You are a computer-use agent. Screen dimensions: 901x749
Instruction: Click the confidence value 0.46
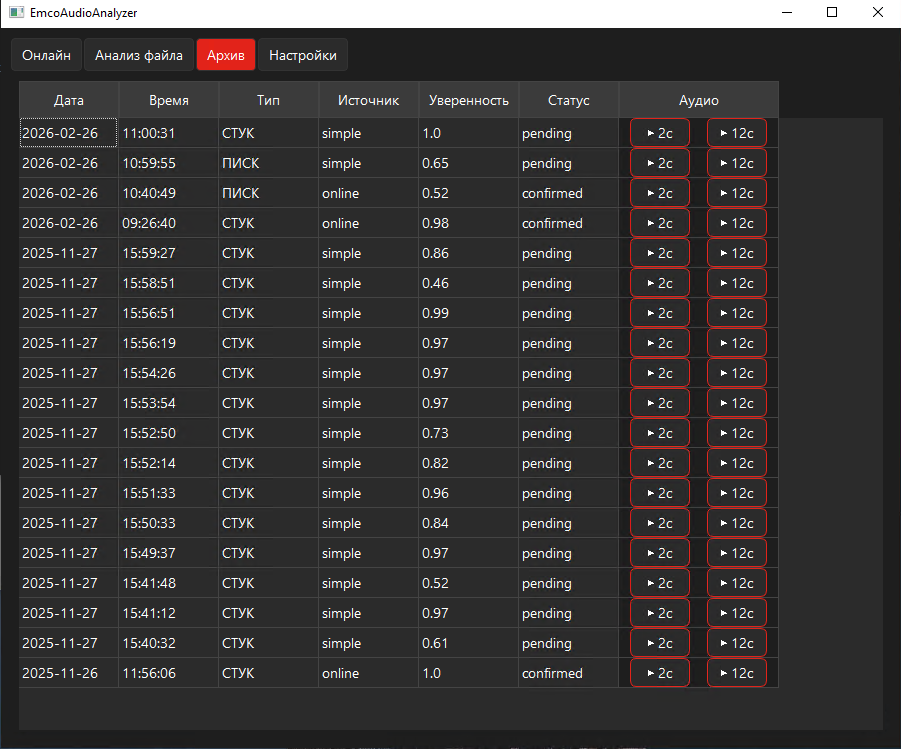click(x=468, y=283)
